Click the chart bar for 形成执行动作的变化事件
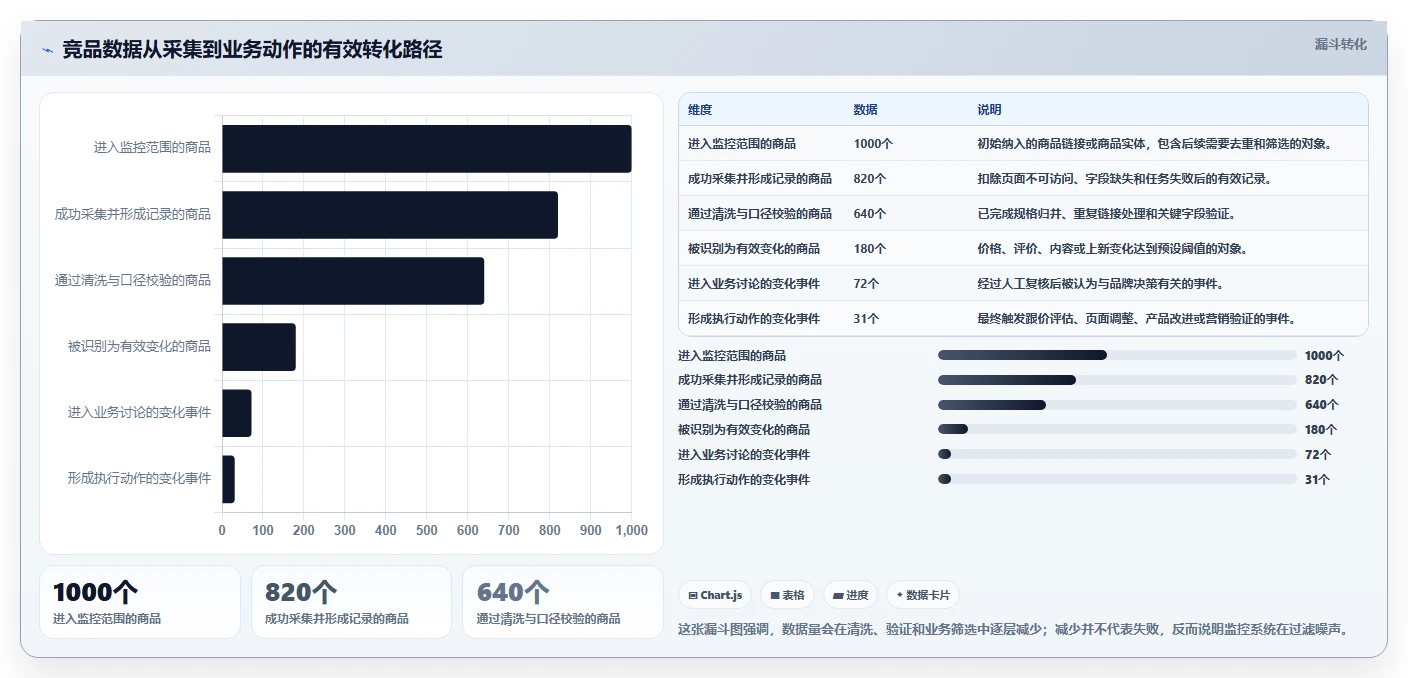The image size is (1408, 678). [228, 478]
